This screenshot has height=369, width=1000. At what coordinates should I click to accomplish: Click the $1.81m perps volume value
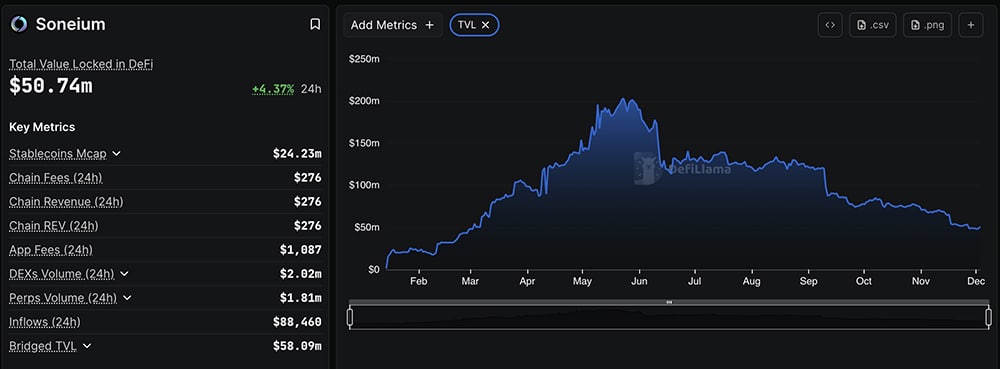pyautogui.click(x=300, y=298)
